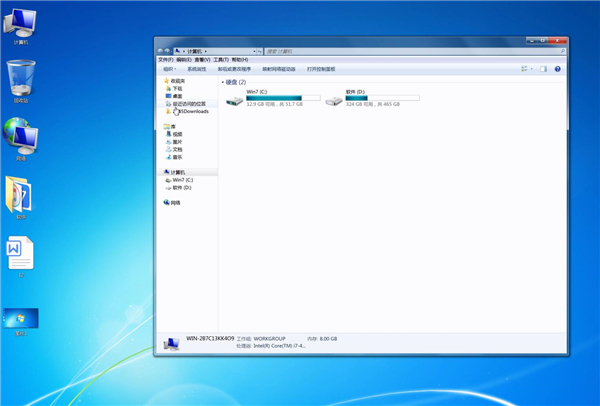Click the Forward navigation arrow
The height and width of the screenshot is (406, 600).
(167, 51)
